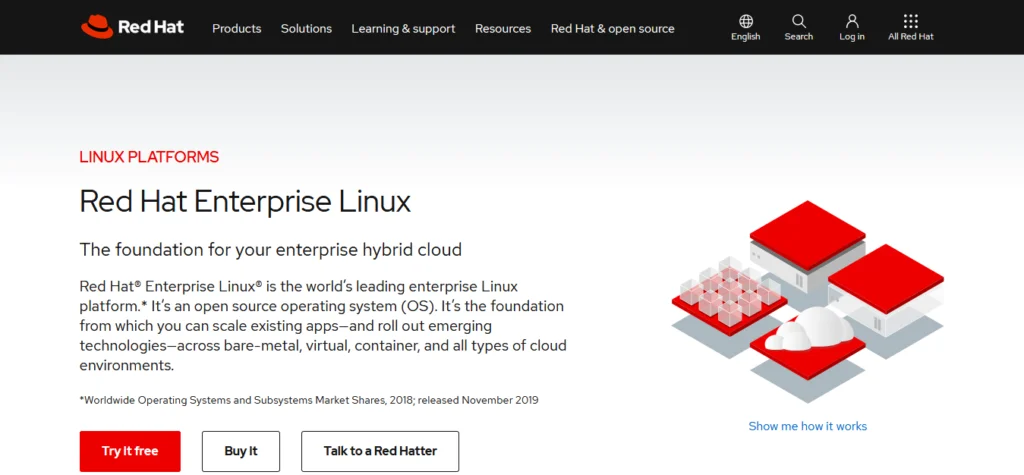This screenshot has width=1024, height=475.
Task: Open the Red Hat & open source menu
Action: (613, 29)
